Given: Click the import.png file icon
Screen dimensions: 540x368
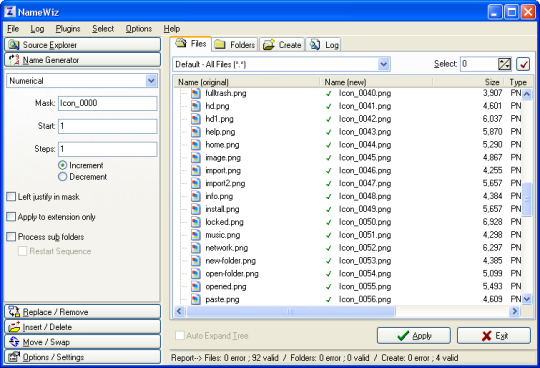Looking at the screenshot, I should 196,170.
